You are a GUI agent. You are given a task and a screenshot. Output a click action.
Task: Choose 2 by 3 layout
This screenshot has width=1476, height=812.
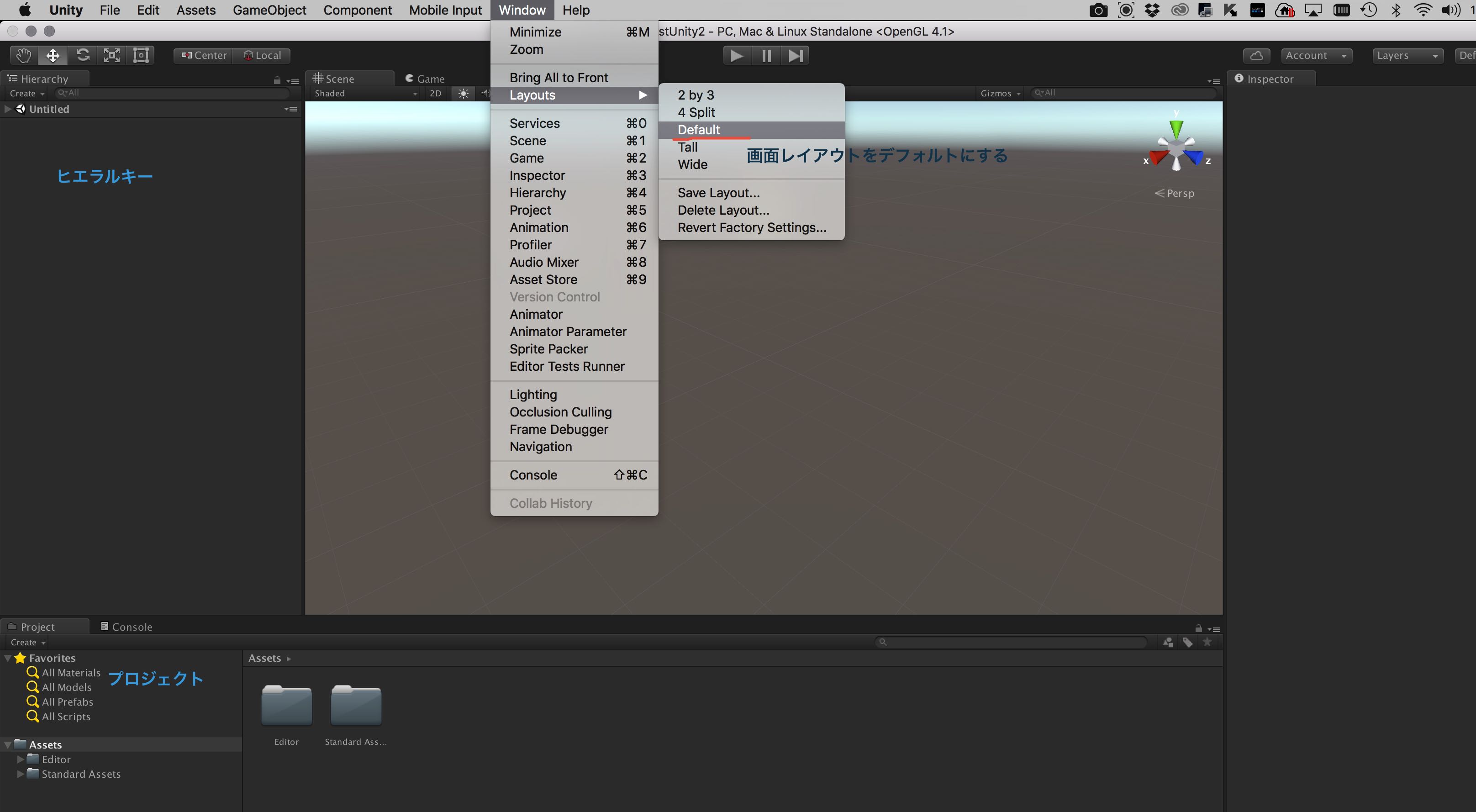[751, 95]
